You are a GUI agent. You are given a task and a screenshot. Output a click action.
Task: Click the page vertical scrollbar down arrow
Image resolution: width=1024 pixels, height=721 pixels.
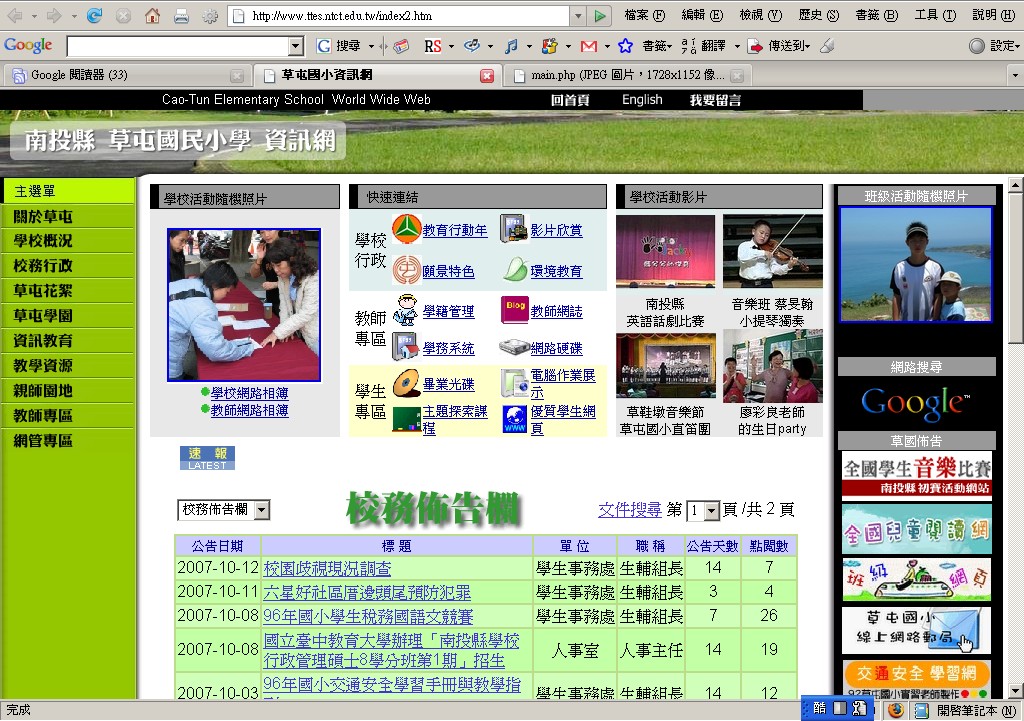(1015, 691)
